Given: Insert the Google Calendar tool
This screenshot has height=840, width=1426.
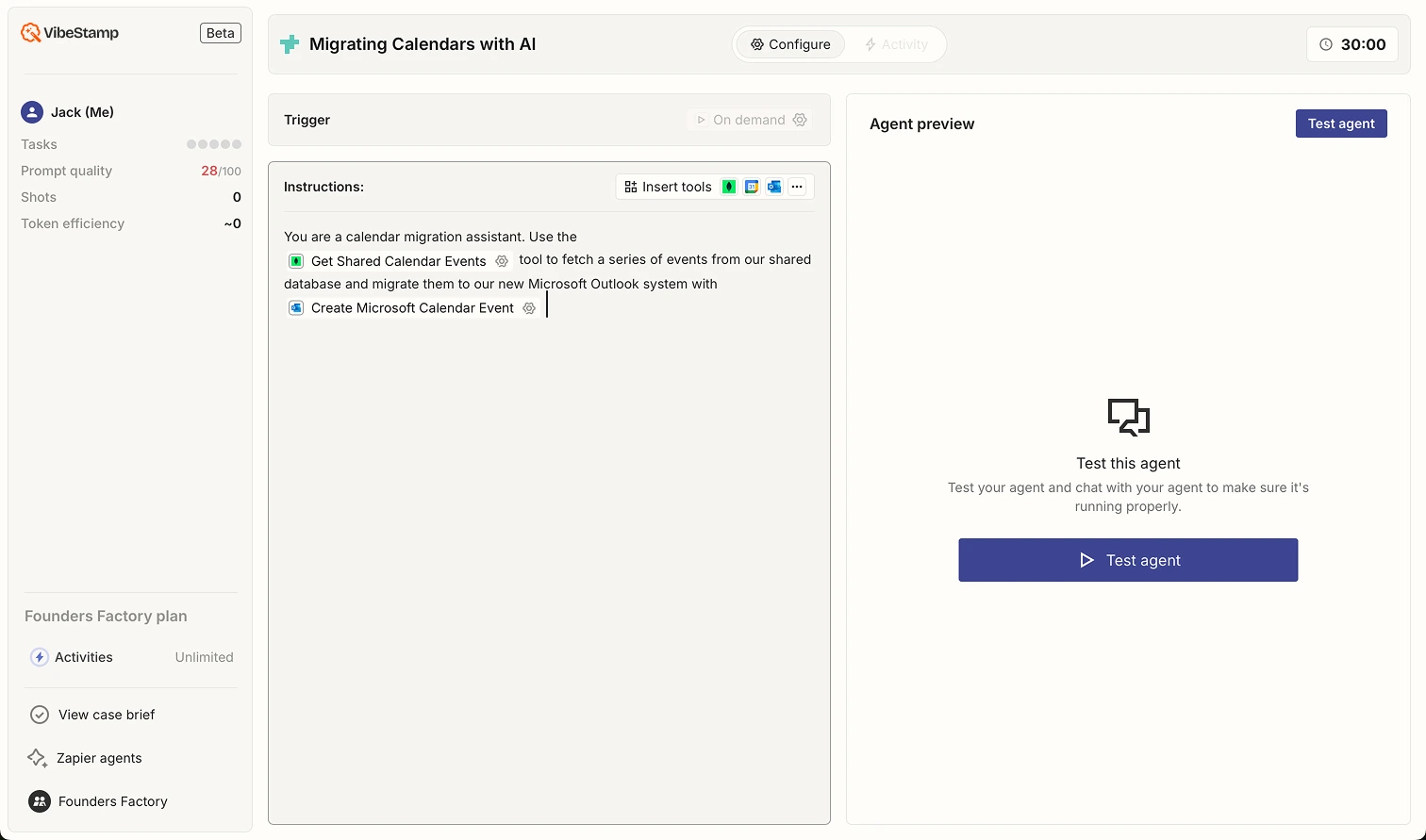Looking at the screenshot, I should click(752, 187).
